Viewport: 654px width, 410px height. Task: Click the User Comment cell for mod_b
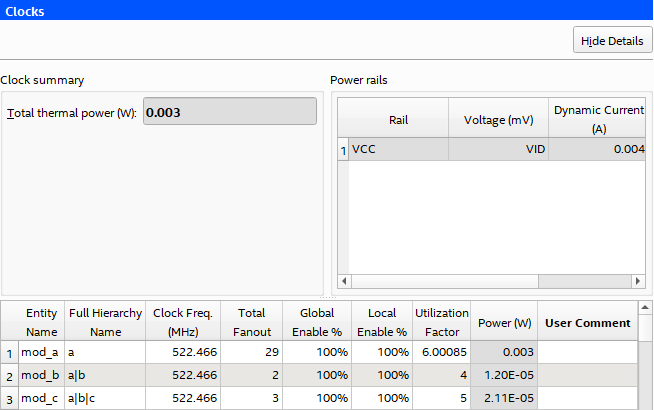[x=587, y=375]
